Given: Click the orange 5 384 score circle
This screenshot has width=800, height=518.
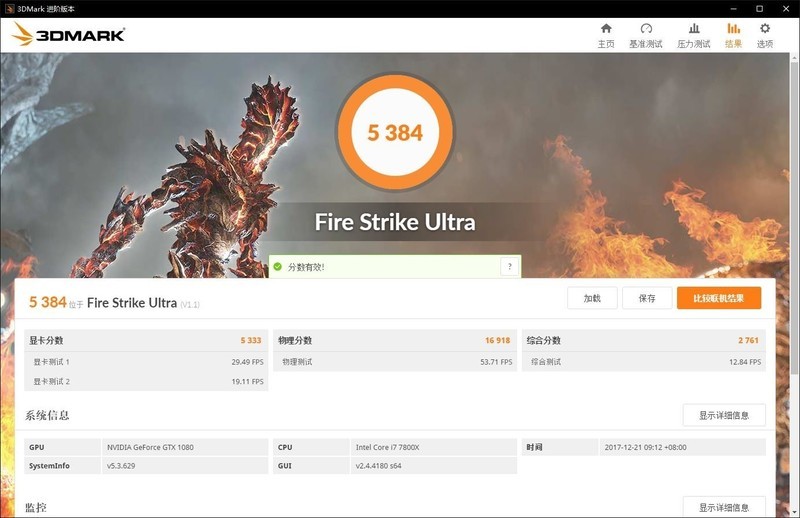Looking at the screenshot, I should 396,132.
